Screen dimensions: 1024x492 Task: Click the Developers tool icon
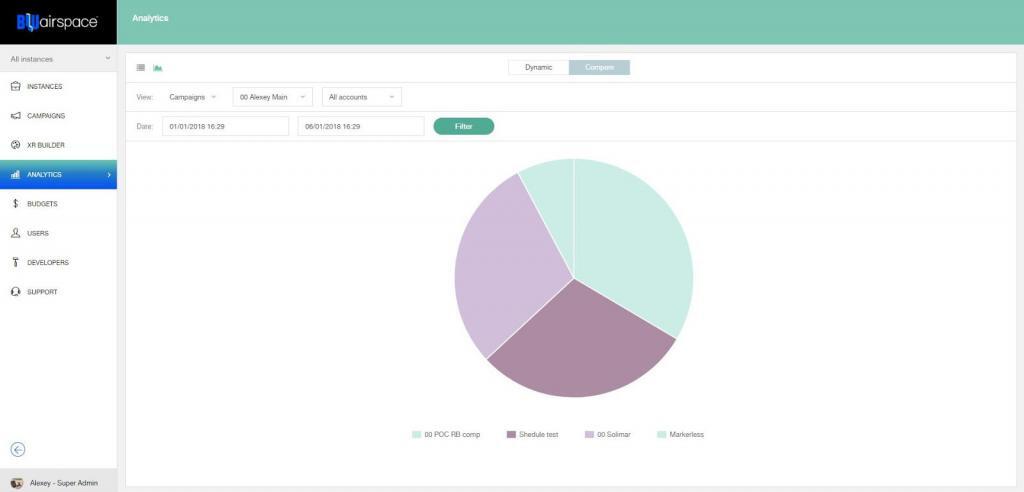(x=16, y=263)
